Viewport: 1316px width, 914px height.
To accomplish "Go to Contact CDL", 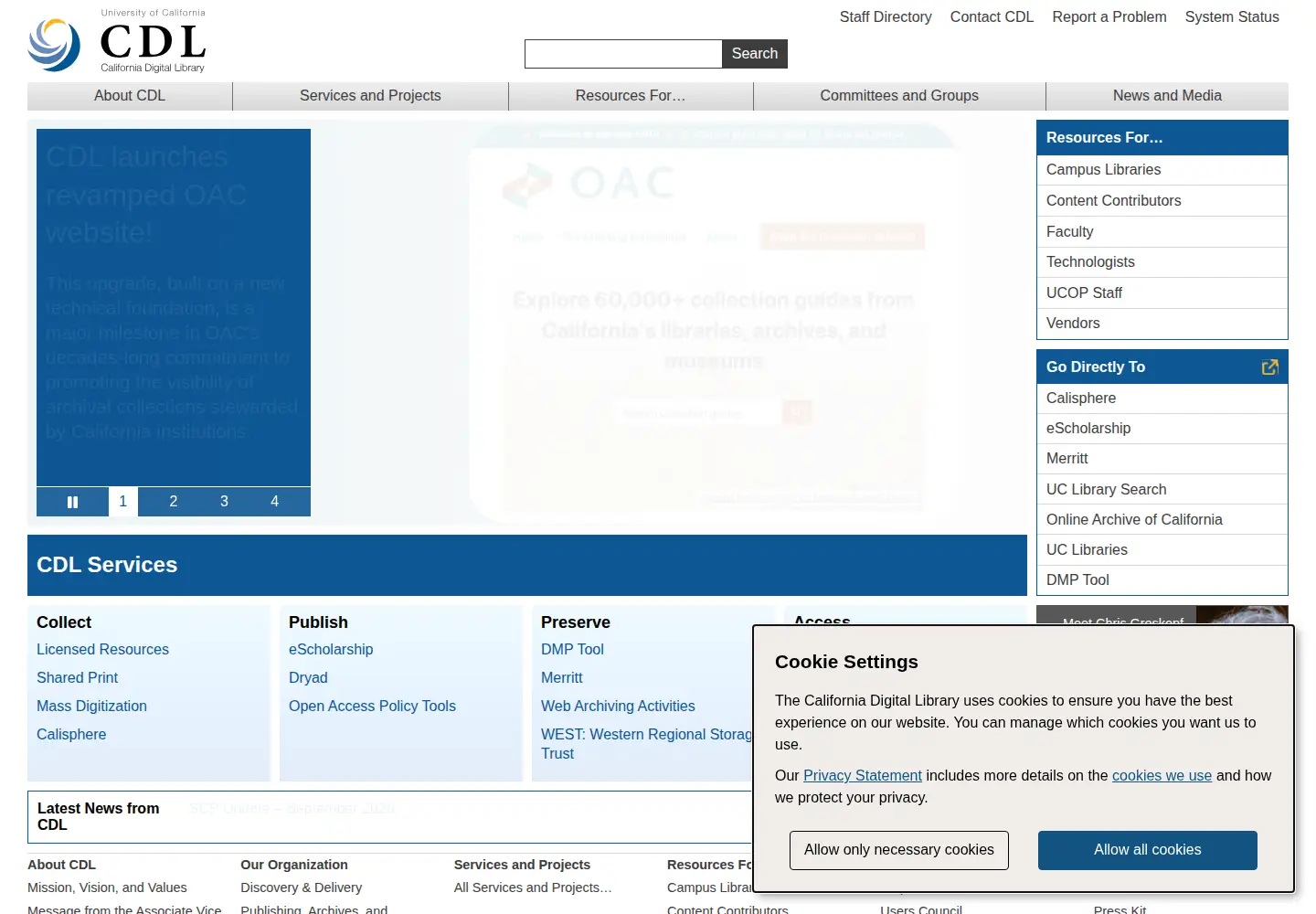I will (x=992, y=16).
